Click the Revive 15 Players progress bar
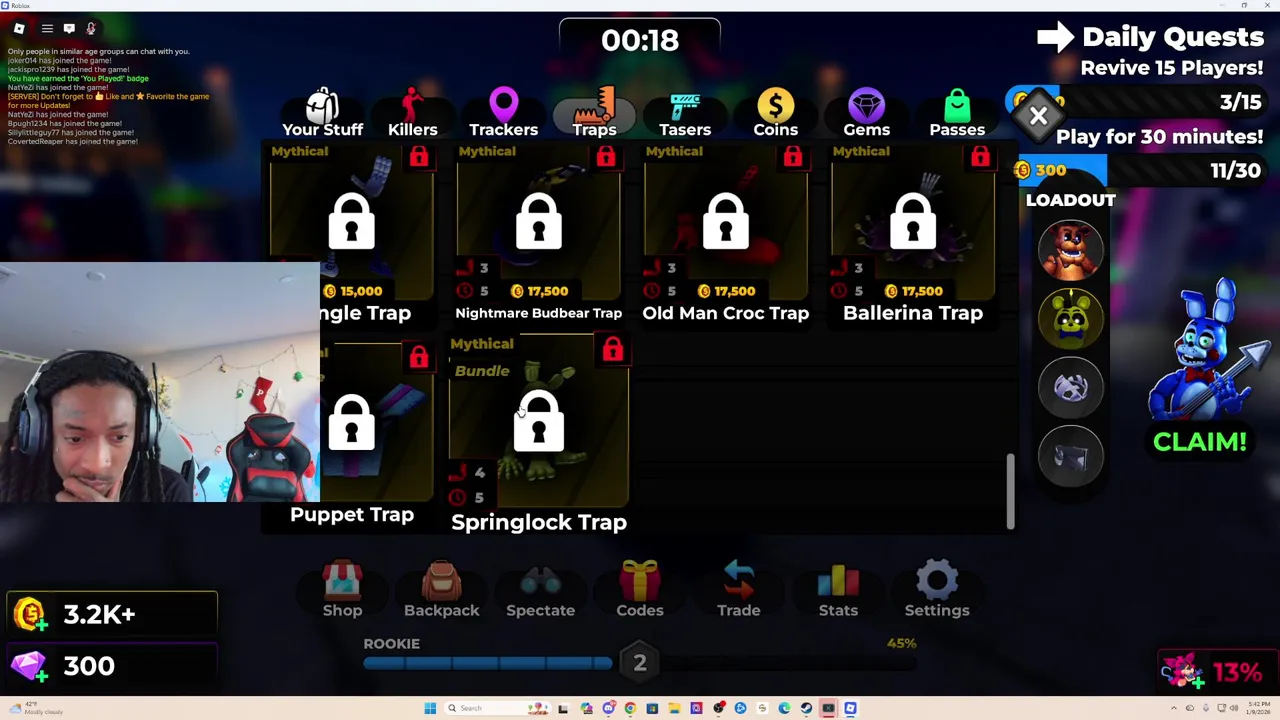This screenshot has width=1280, height=720. point(1135,101)
